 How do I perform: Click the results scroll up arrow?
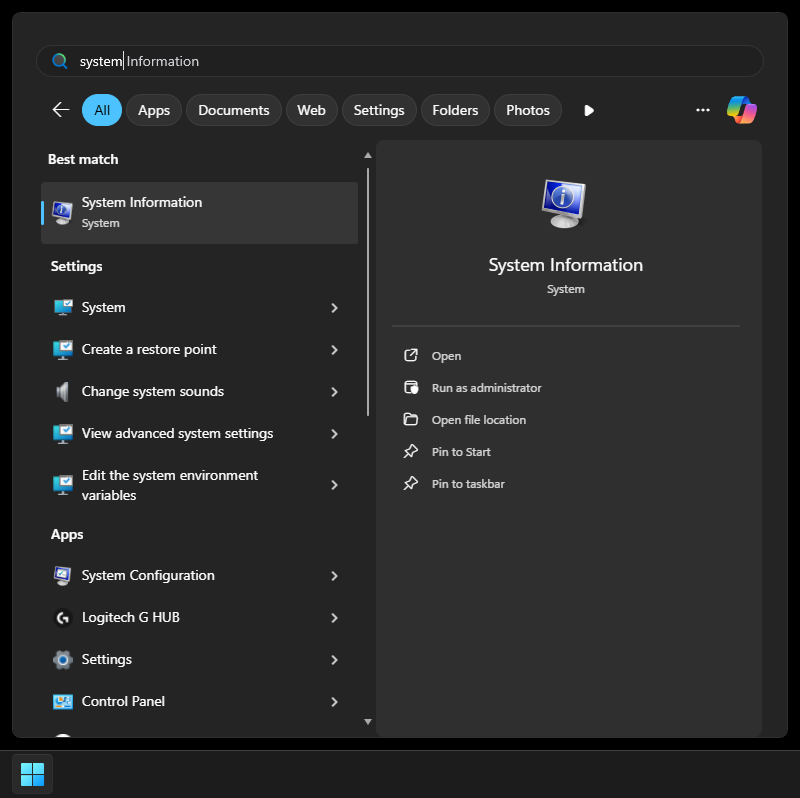367,155
